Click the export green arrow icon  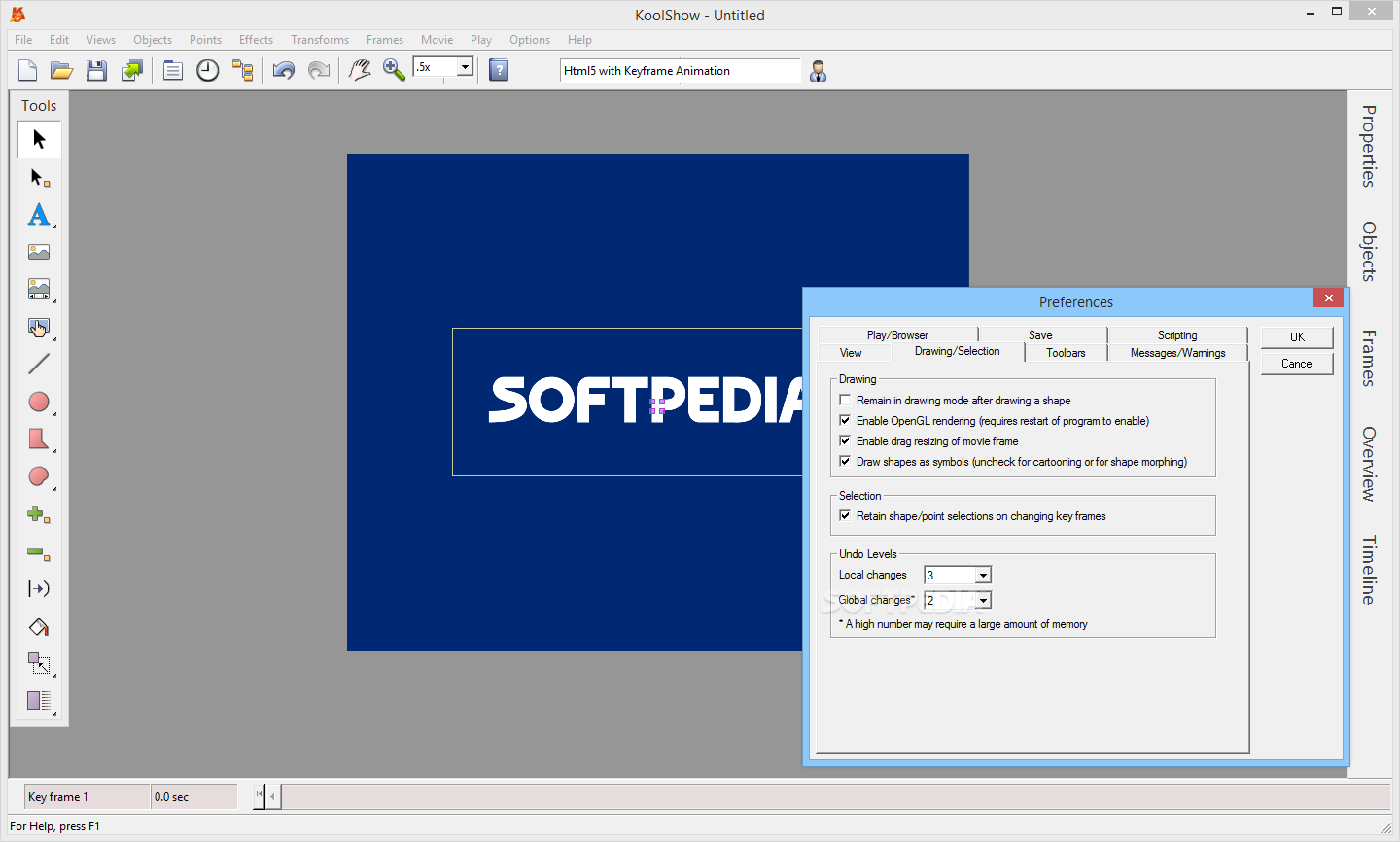(x=131, y=70)
